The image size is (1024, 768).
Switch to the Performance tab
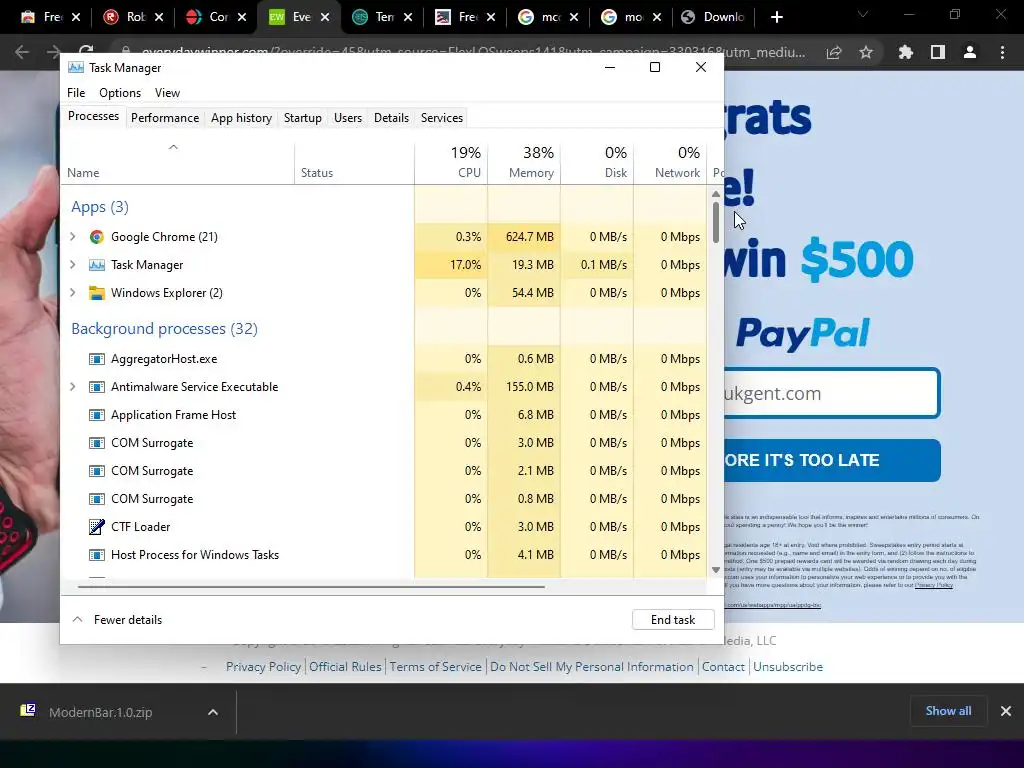[165, 118]
